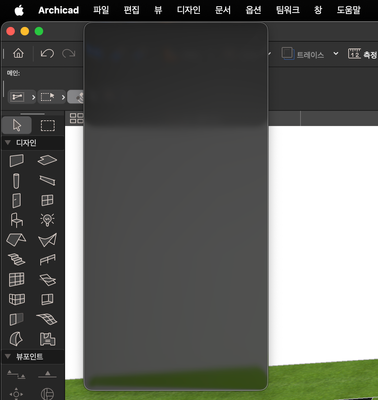Click the toolbox panel grip handle
Viewport: 378px width, 400px height.
[x=32, y=114]
